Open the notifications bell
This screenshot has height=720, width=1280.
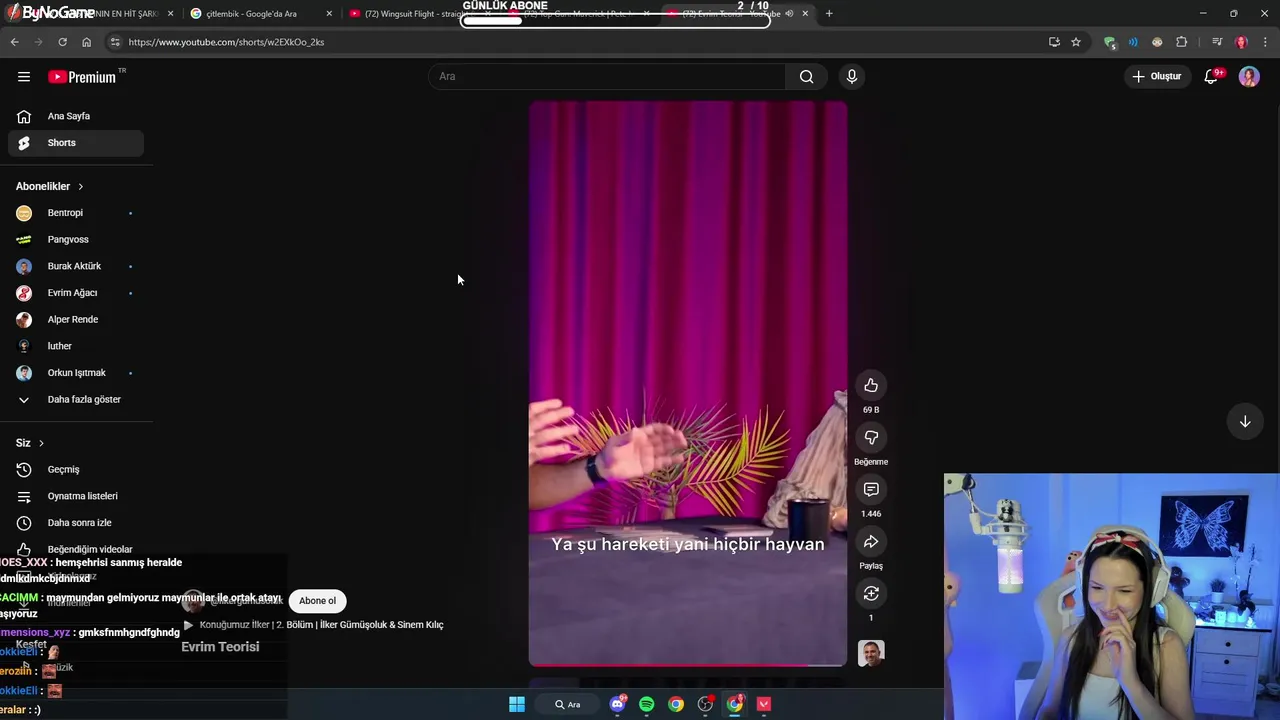(x=1211, y=77)
